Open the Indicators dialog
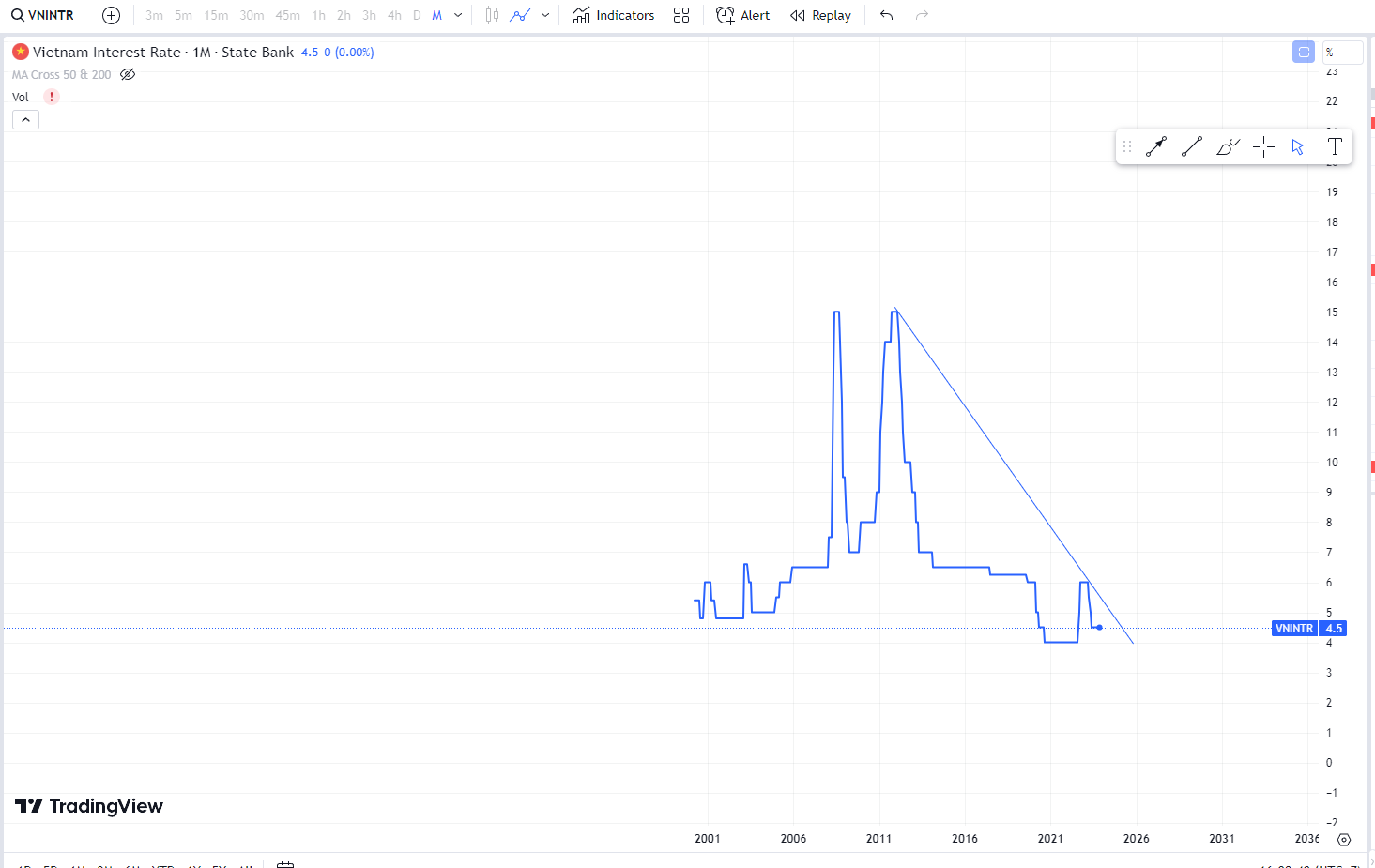Image resolution: width=1375 pixels, height=868 pixels. pos(614,15)
